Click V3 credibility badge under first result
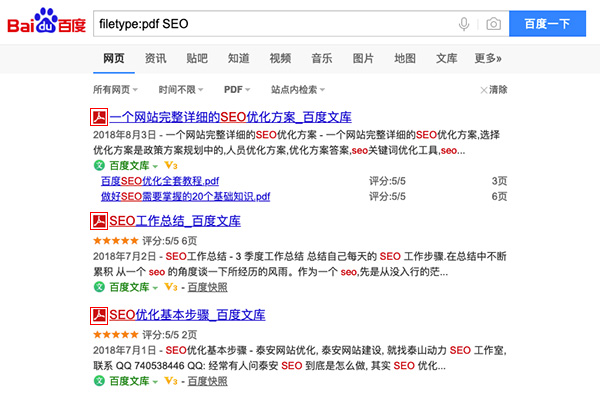The width and height of the screenshot is (600, 400). [x=171, y=165]
